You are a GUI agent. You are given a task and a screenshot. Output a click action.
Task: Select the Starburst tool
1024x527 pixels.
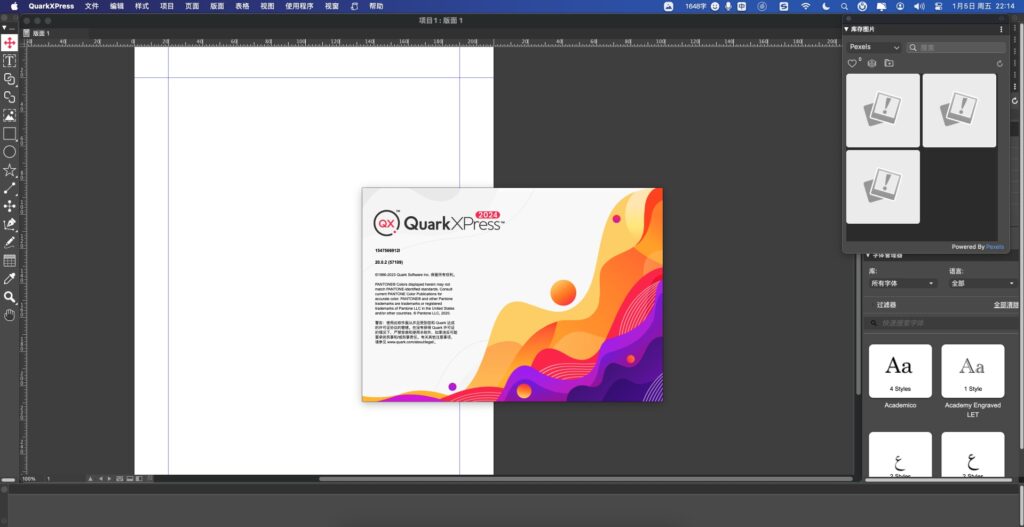point(9,170)
